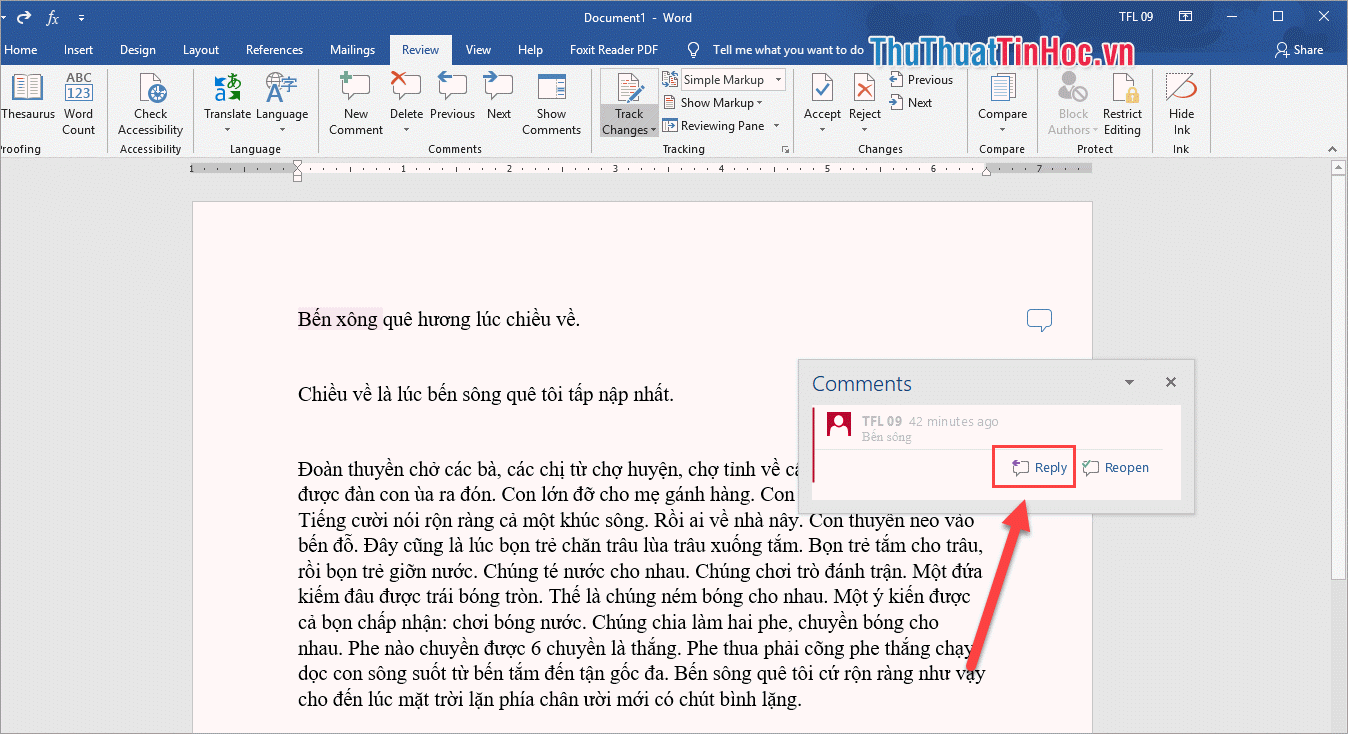Select the Review tab
Image resolution: width=1348 pixels, height=734 pixels.
(x=420, y=50)
